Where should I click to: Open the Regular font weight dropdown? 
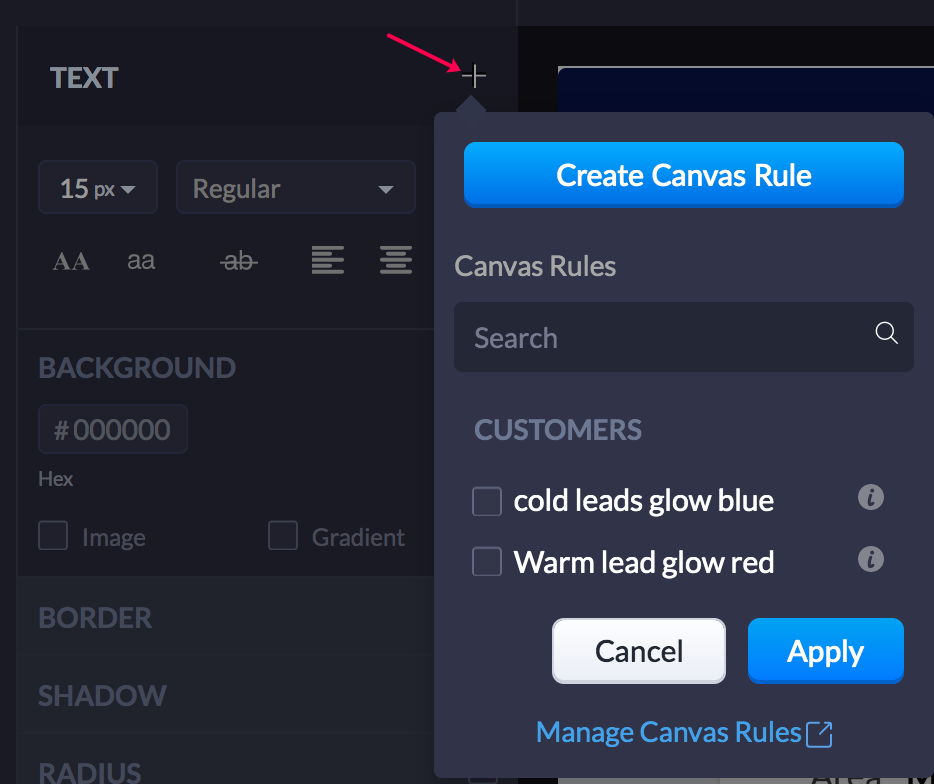[295, 187]
